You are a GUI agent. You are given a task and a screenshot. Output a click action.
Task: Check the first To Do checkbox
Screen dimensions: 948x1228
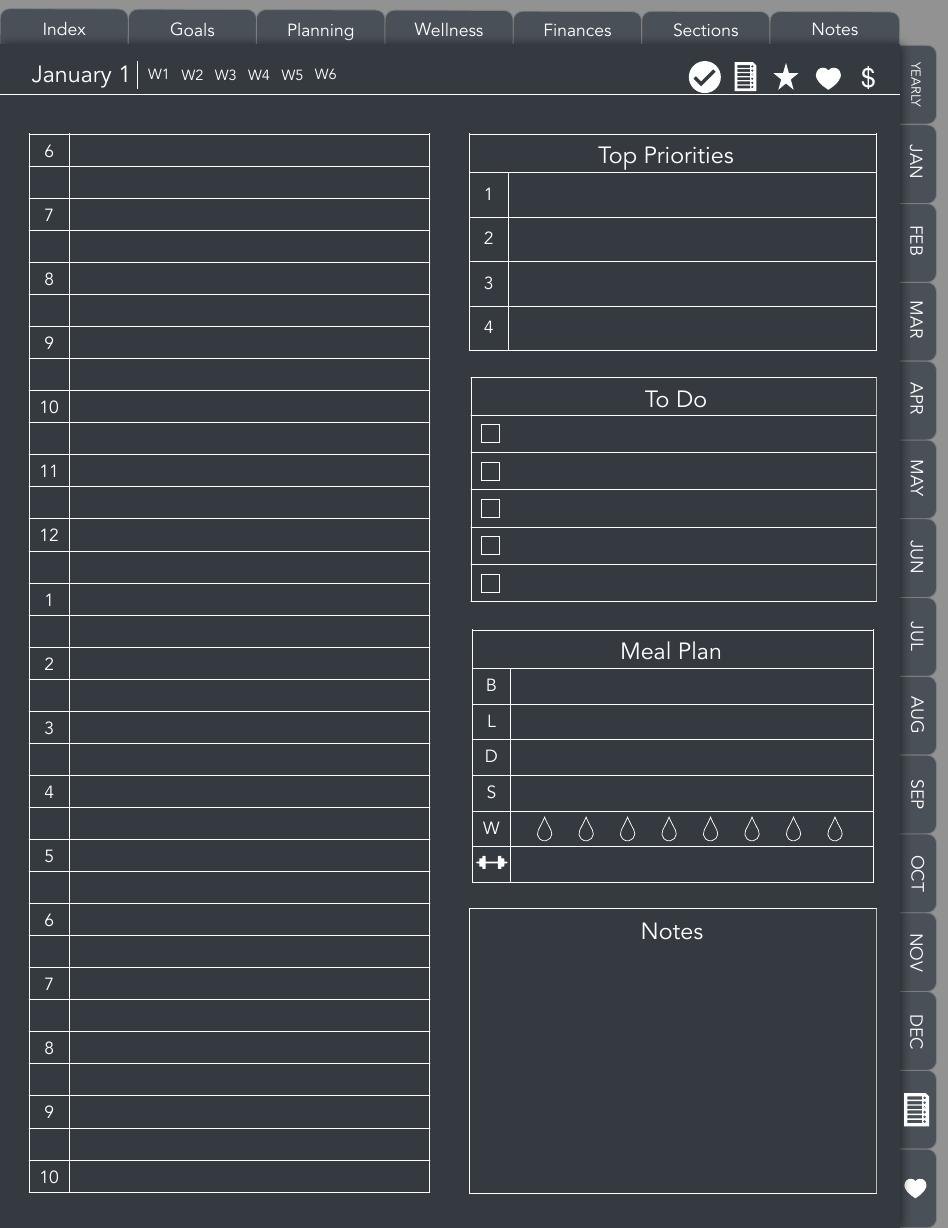490,433
